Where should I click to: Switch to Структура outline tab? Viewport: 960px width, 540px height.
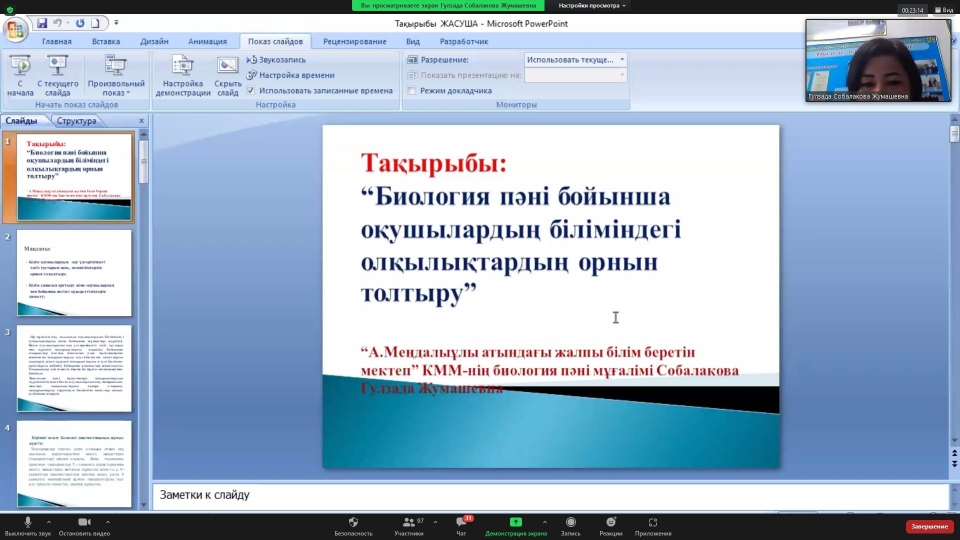[x=77, y=121]
